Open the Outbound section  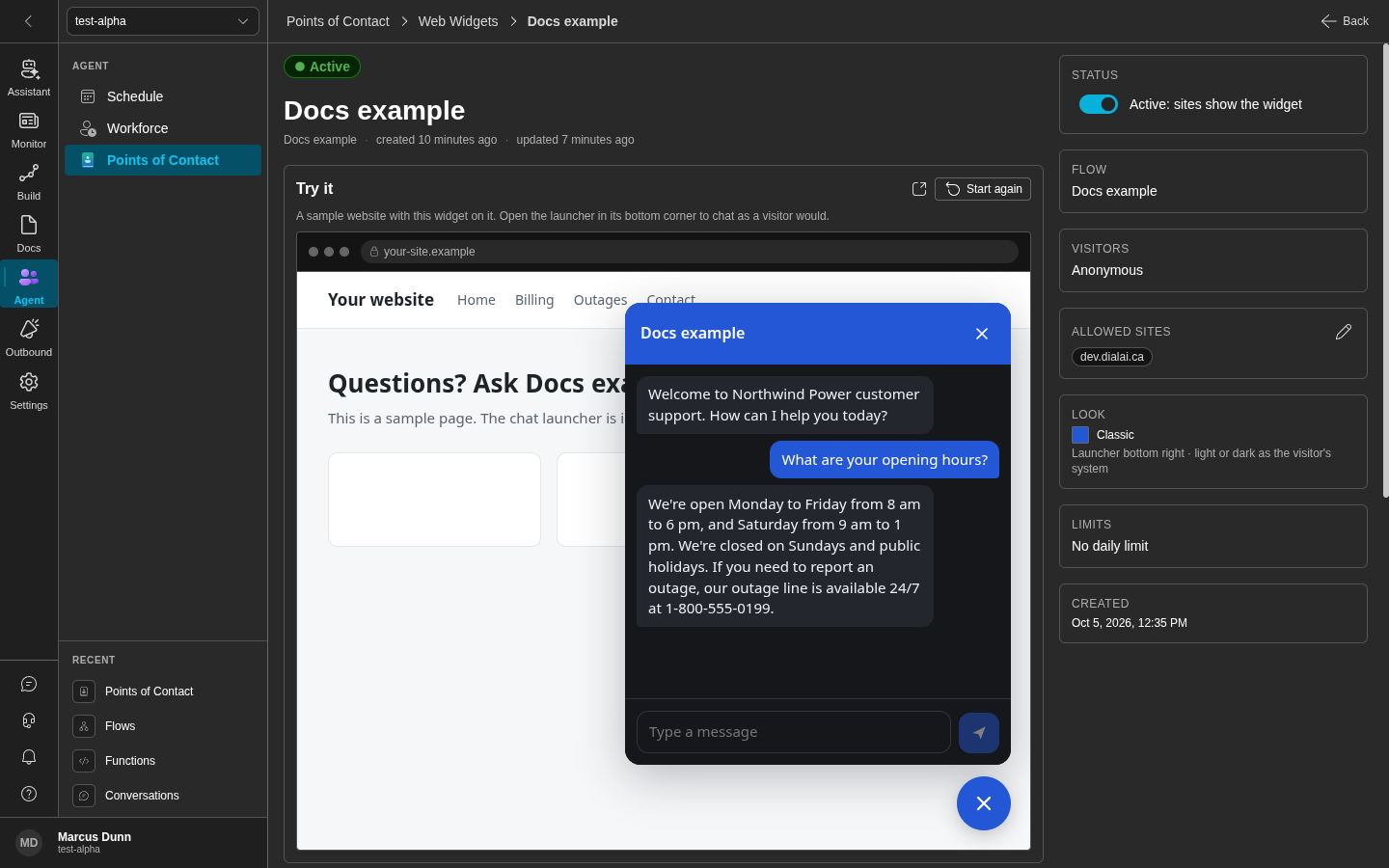pos(29,338)
